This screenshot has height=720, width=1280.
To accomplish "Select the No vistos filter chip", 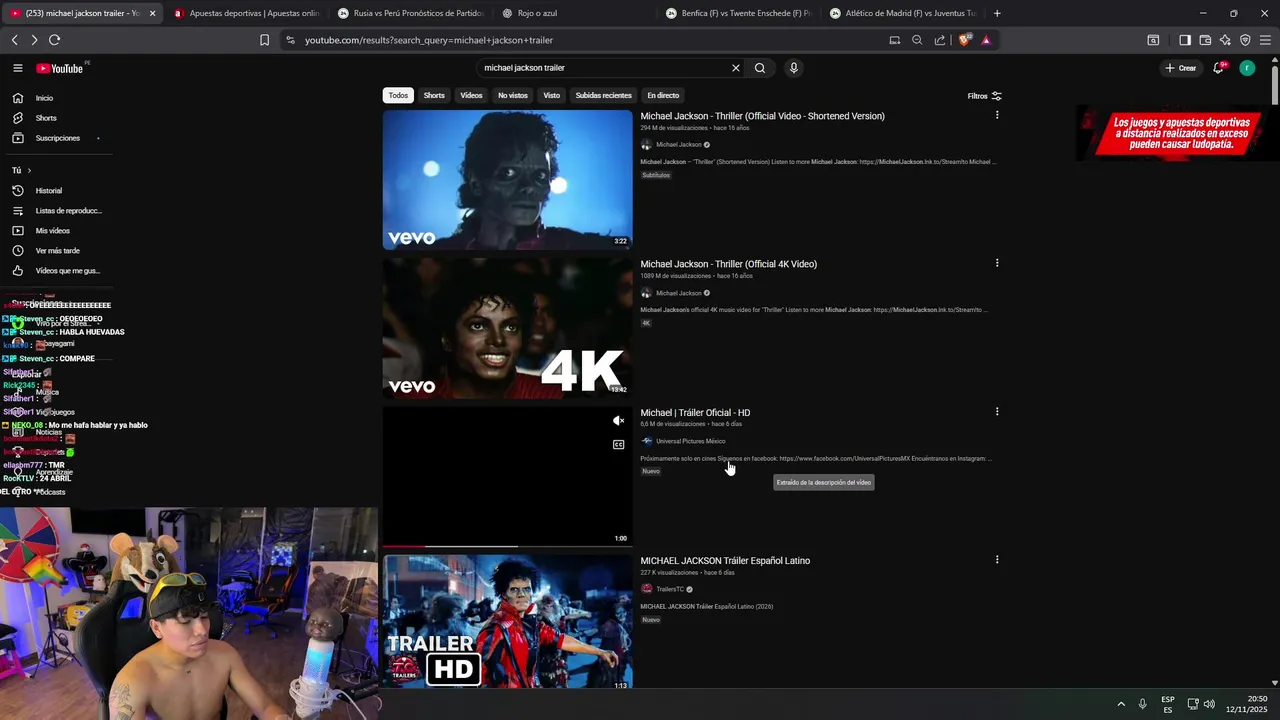I will click(513, 95).
